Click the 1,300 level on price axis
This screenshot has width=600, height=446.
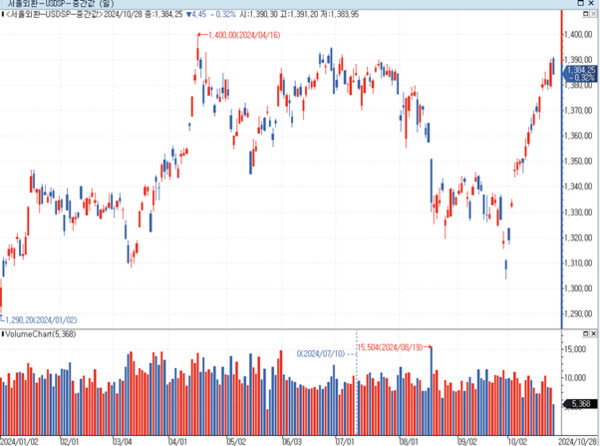[579, 289]
